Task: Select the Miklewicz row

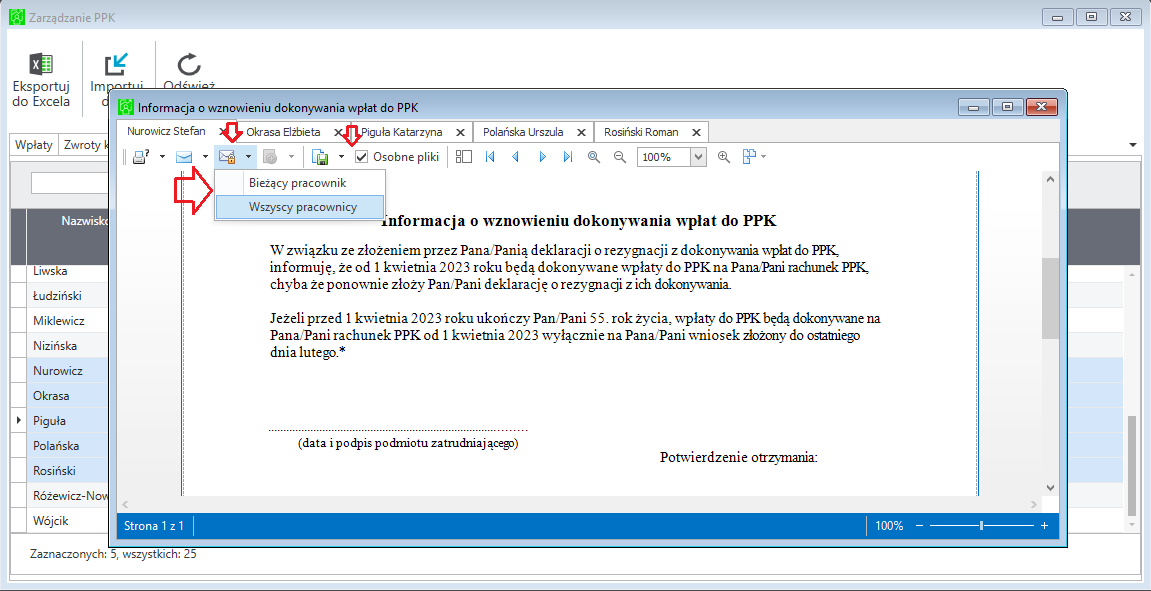Action: tap(60, 321)
